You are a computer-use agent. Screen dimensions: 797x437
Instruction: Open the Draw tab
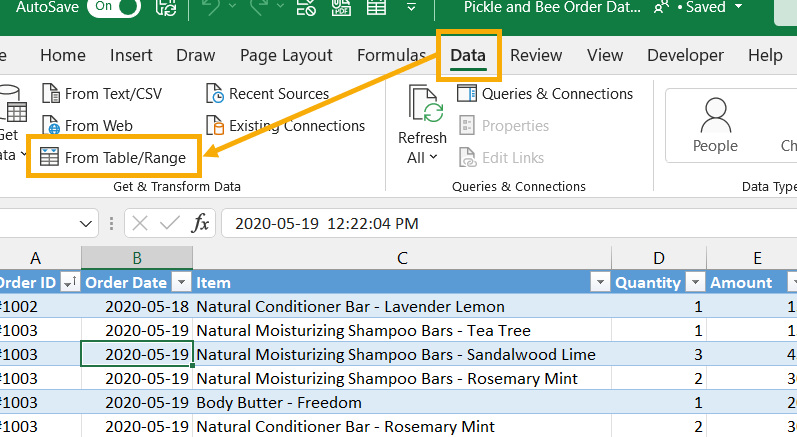tap(196, 55)
